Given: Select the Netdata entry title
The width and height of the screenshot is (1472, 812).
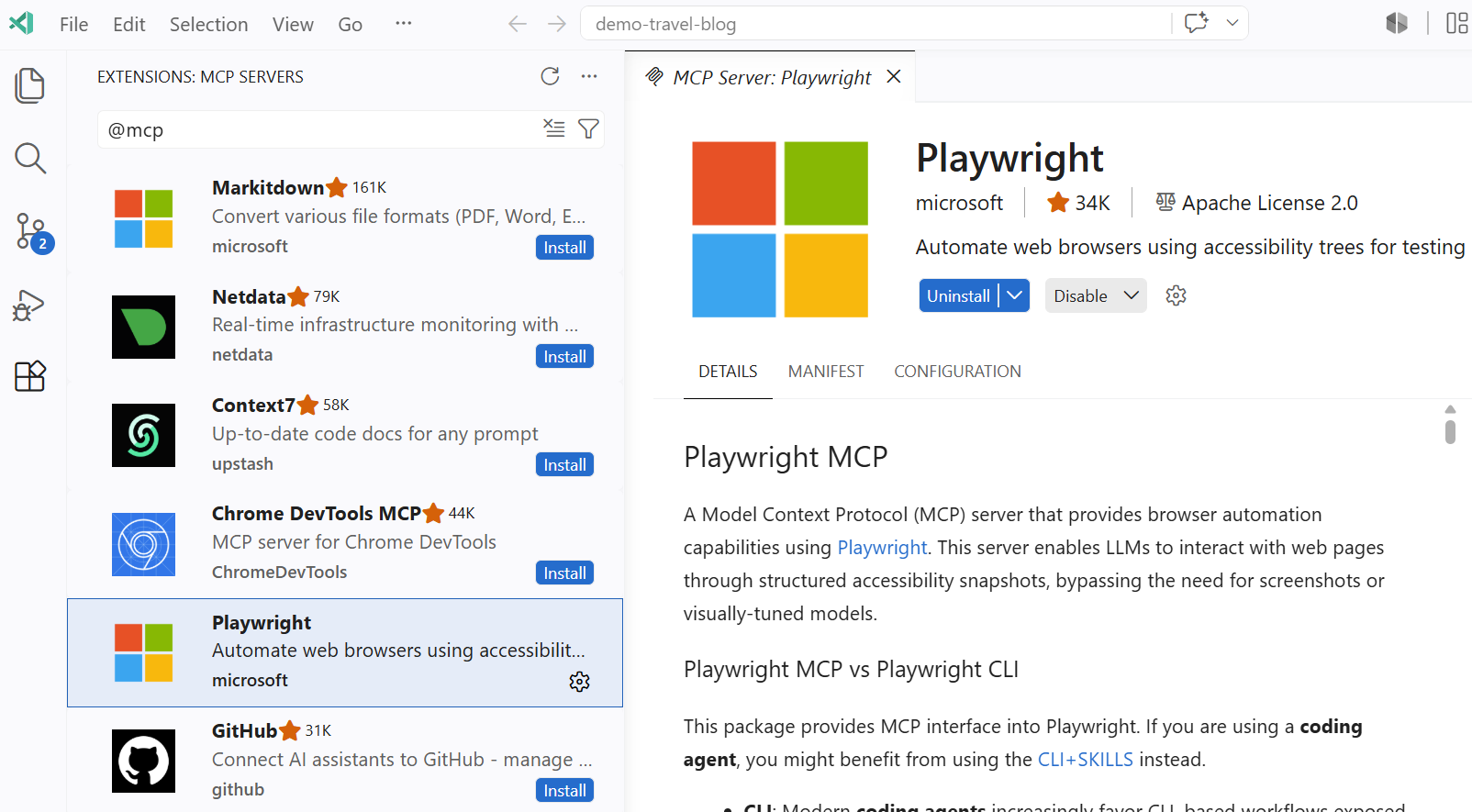Looking at the screenshot, I should (249, 296).
